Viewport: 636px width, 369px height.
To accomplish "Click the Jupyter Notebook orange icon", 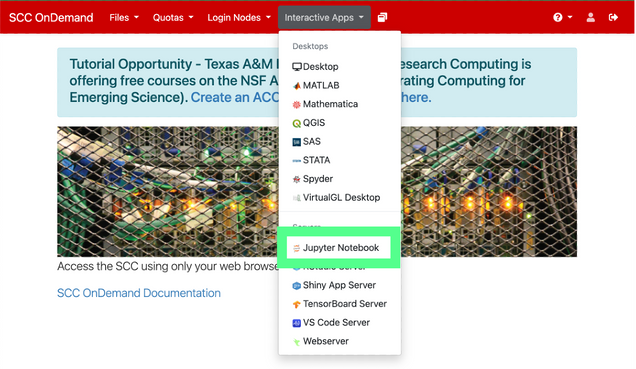I will 297,248.
